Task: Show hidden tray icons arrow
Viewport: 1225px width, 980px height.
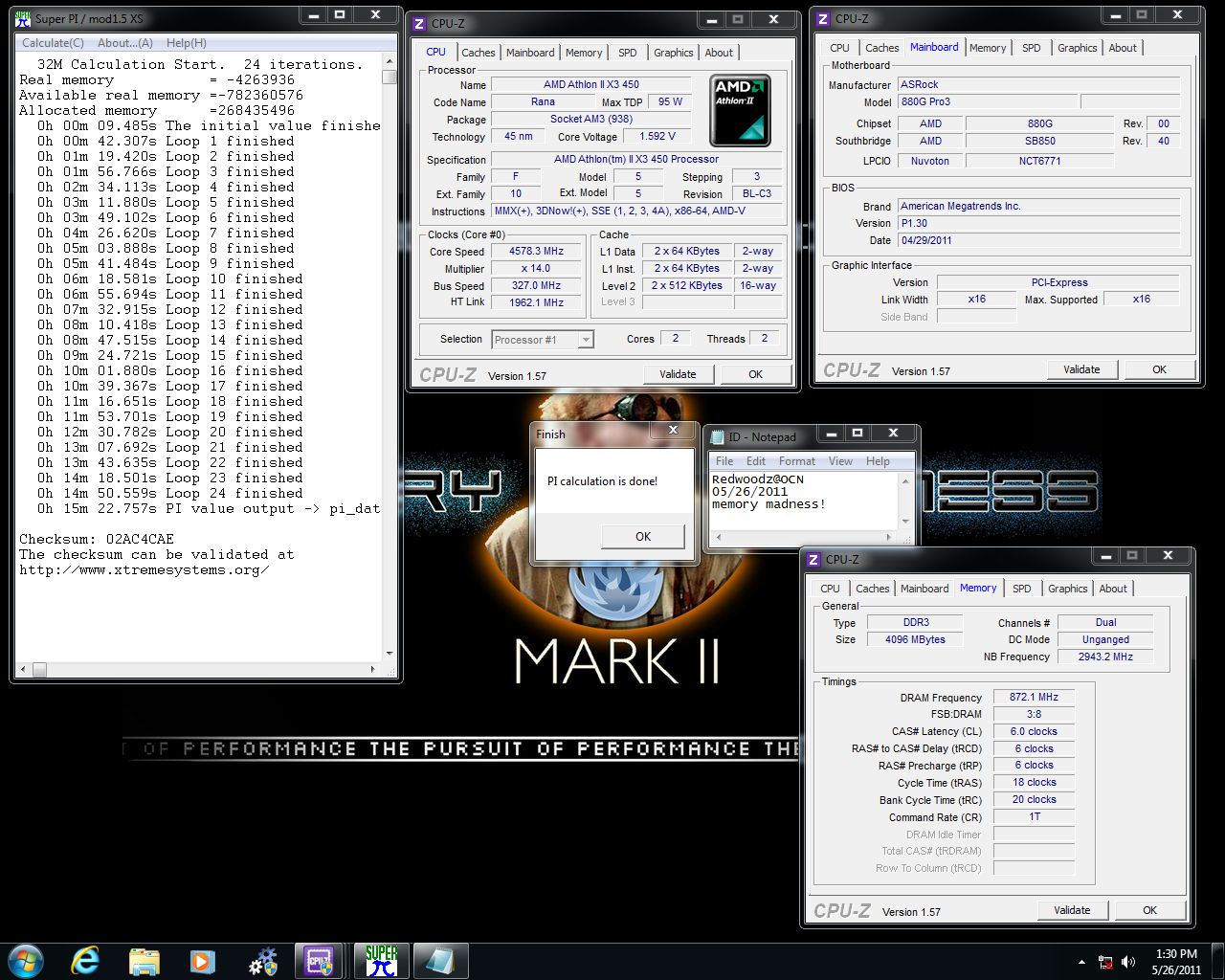Action: tap(1081, 962)
